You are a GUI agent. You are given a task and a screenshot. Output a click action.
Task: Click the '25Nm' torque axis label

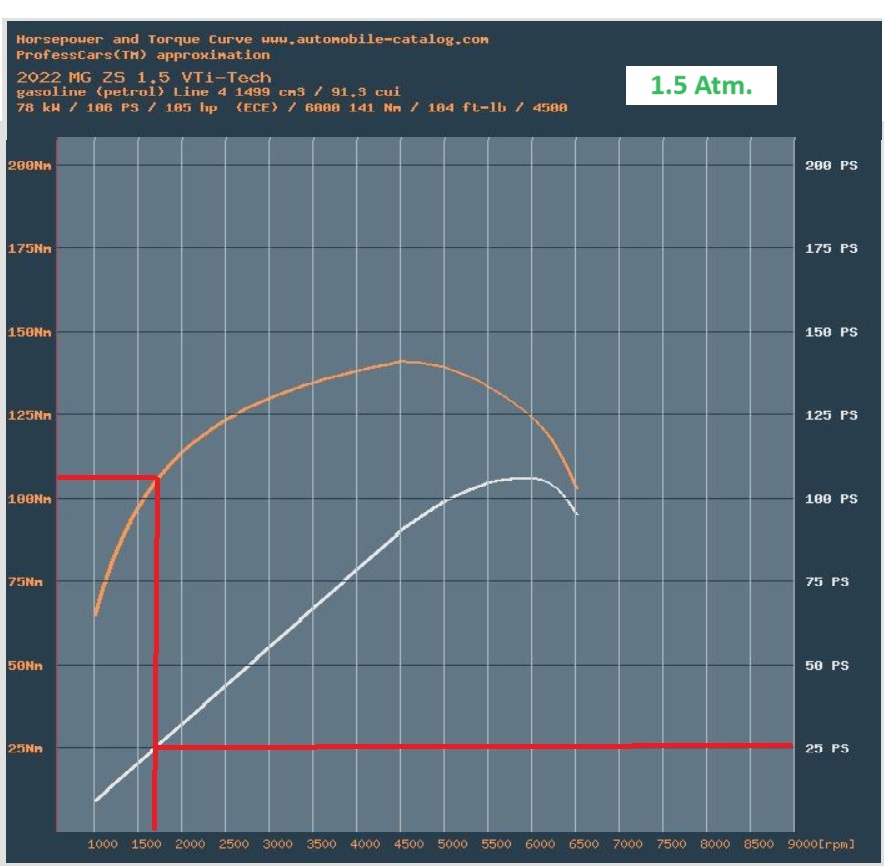click(25, 749)
